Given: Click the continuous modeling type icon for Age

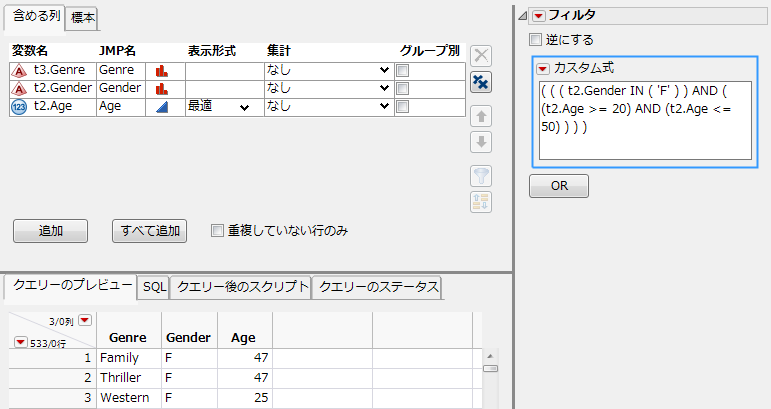Looking at the screenshot, I should pos(160,107).
